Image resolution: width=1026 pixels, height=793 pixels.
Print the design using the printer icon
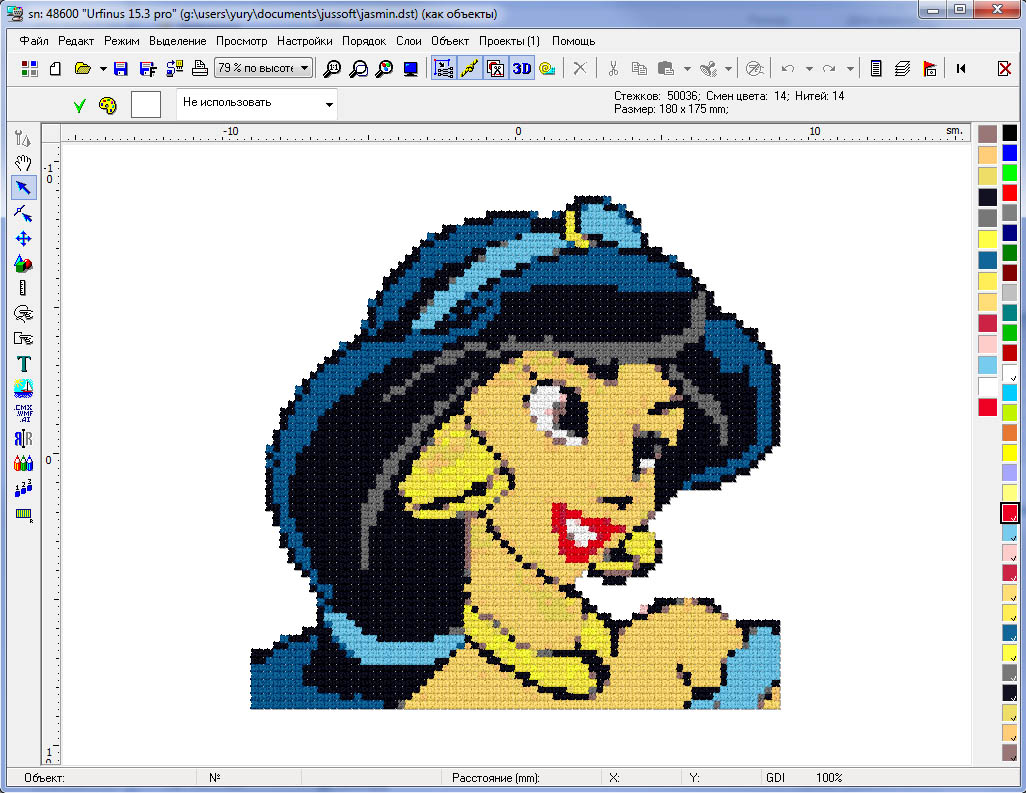coord(200,68)
